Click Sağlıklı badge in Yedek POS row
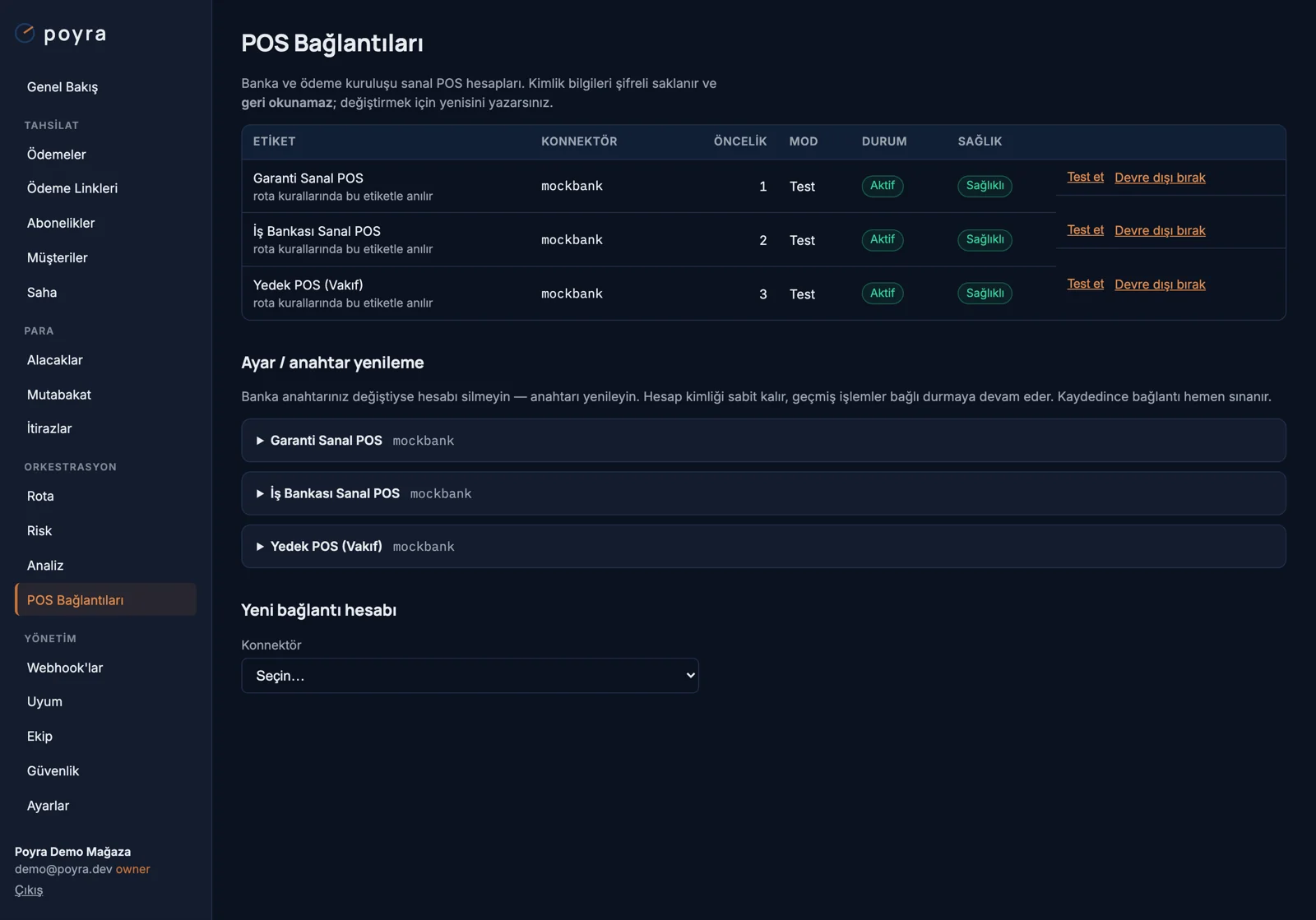The image size is (1316, 920). pos(985,294)
